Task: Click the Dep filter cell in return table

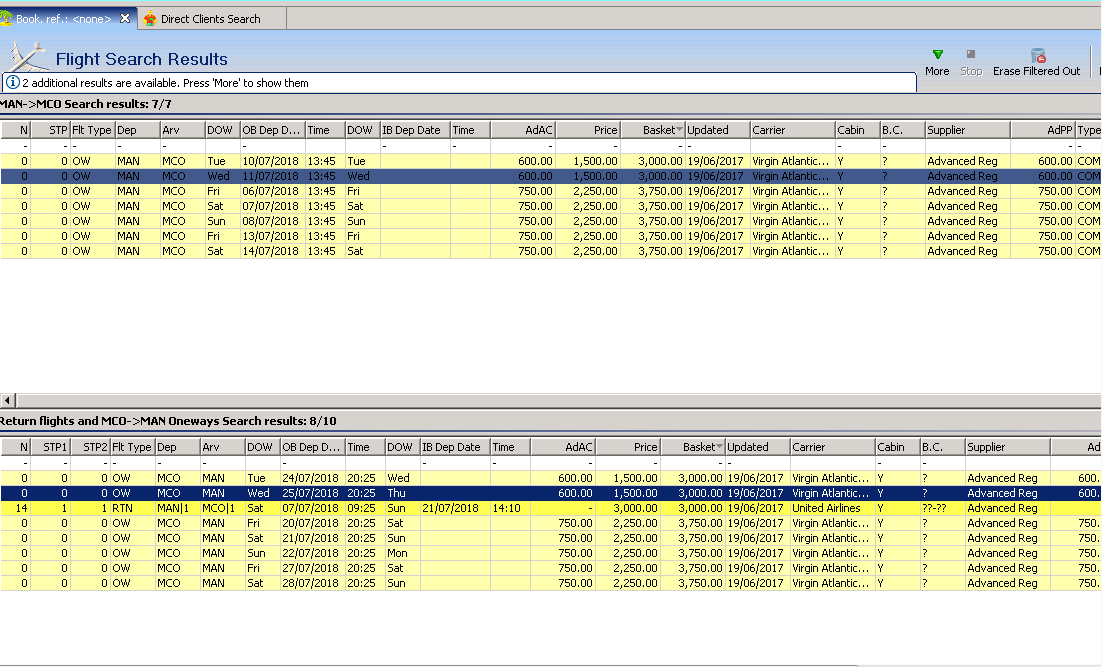Action: [x=176, y=463]
